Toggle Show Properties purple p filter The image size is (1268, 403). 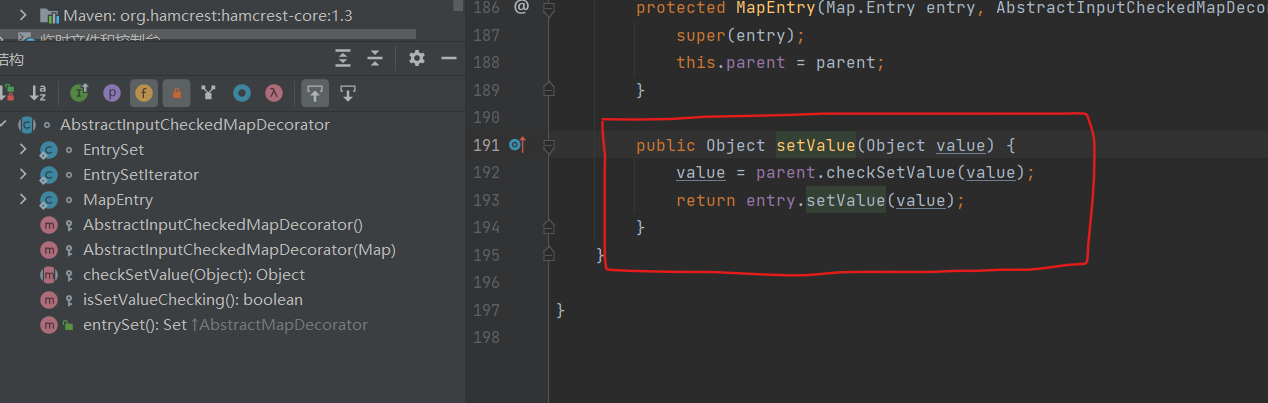pyautogui.click(x=112, y=93)
